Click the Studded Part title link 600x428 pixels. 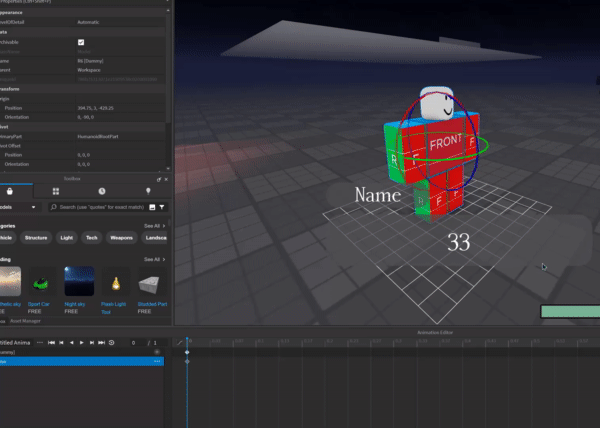[152, 304]
